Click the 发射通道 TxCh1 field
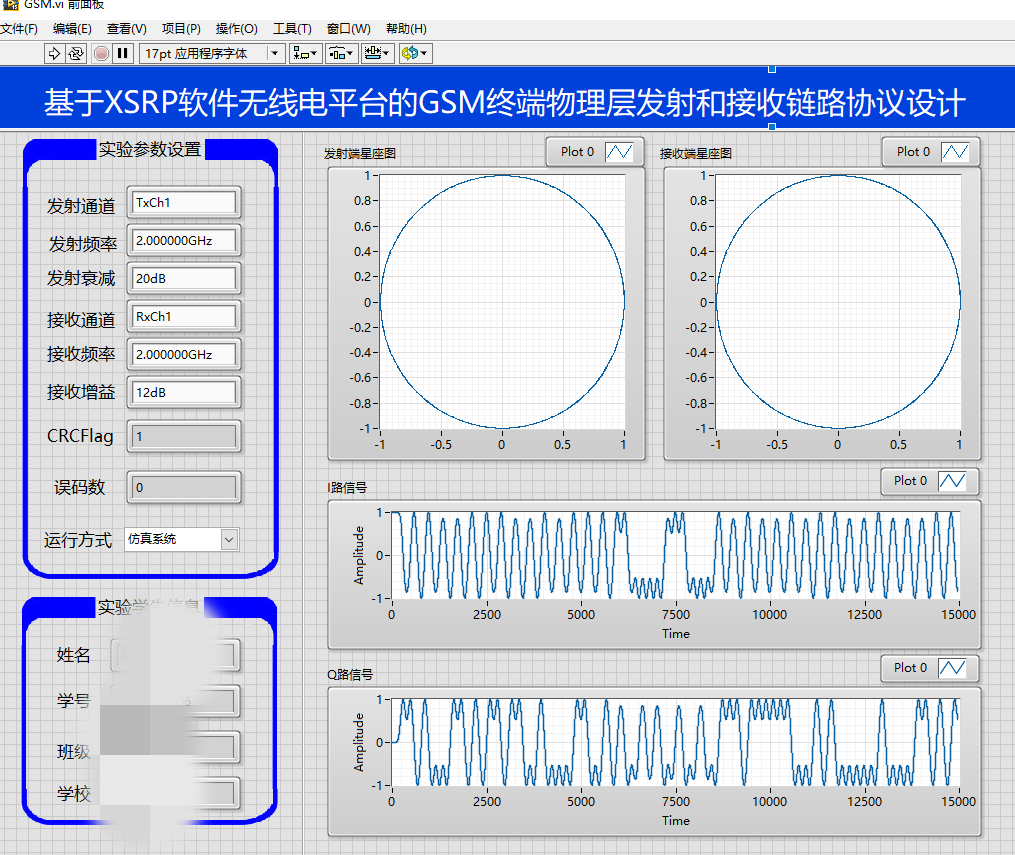Viewport: 1015px width, 855px height. (x=184, y=203)
